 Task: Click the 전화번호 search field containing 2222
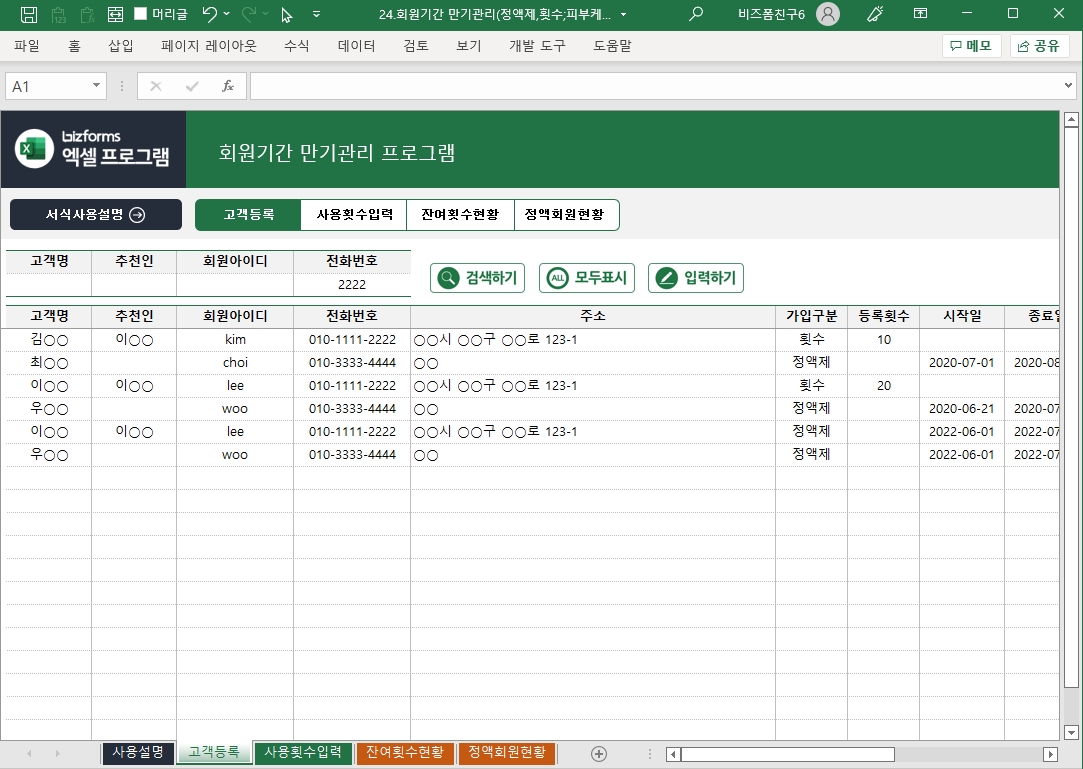[351, 285]
